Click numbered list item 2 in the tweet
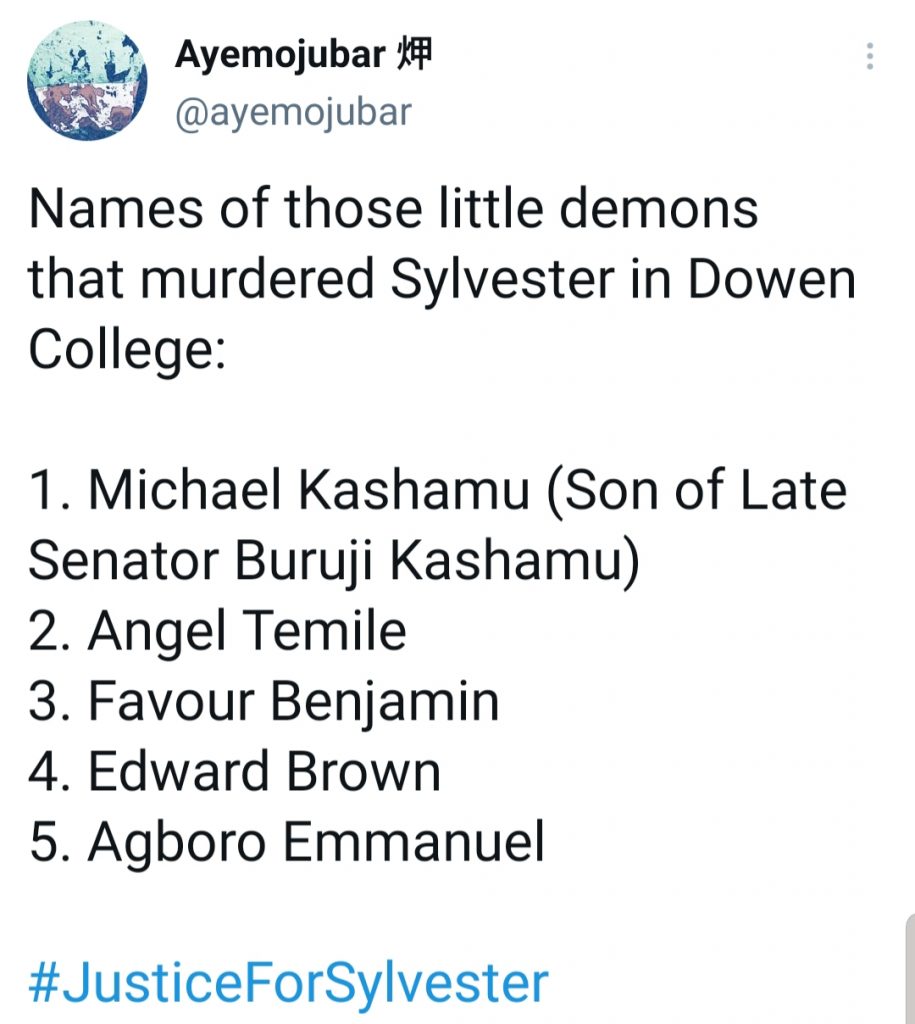 217,631
